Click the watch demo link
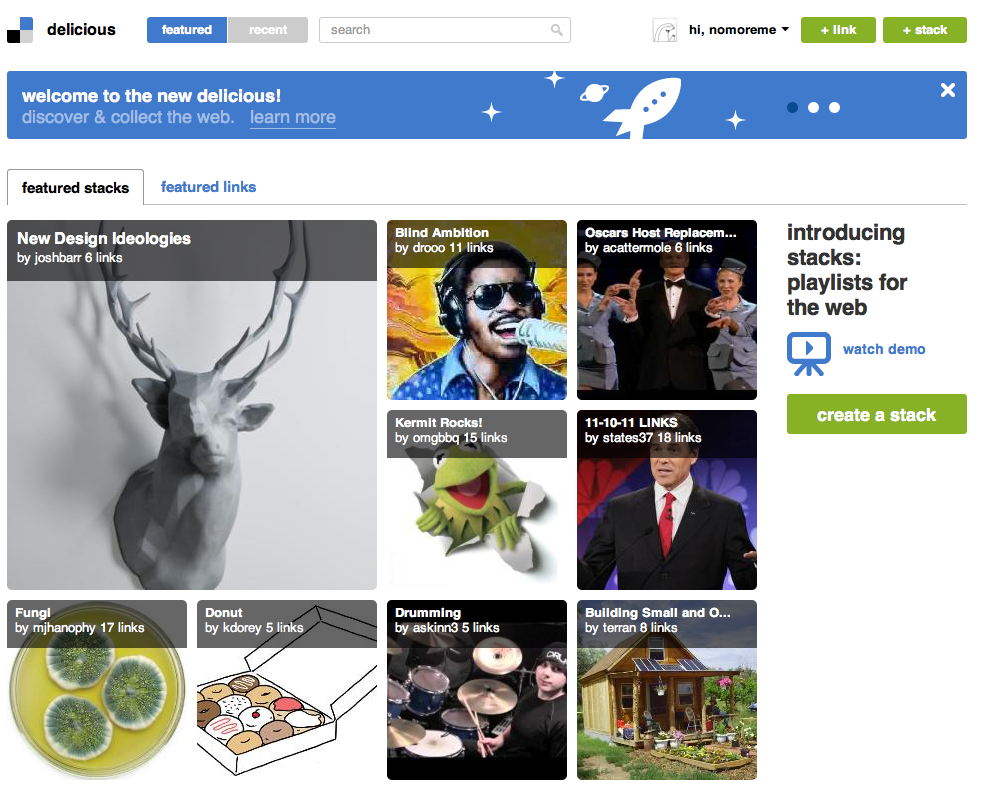 coord(883,349)
